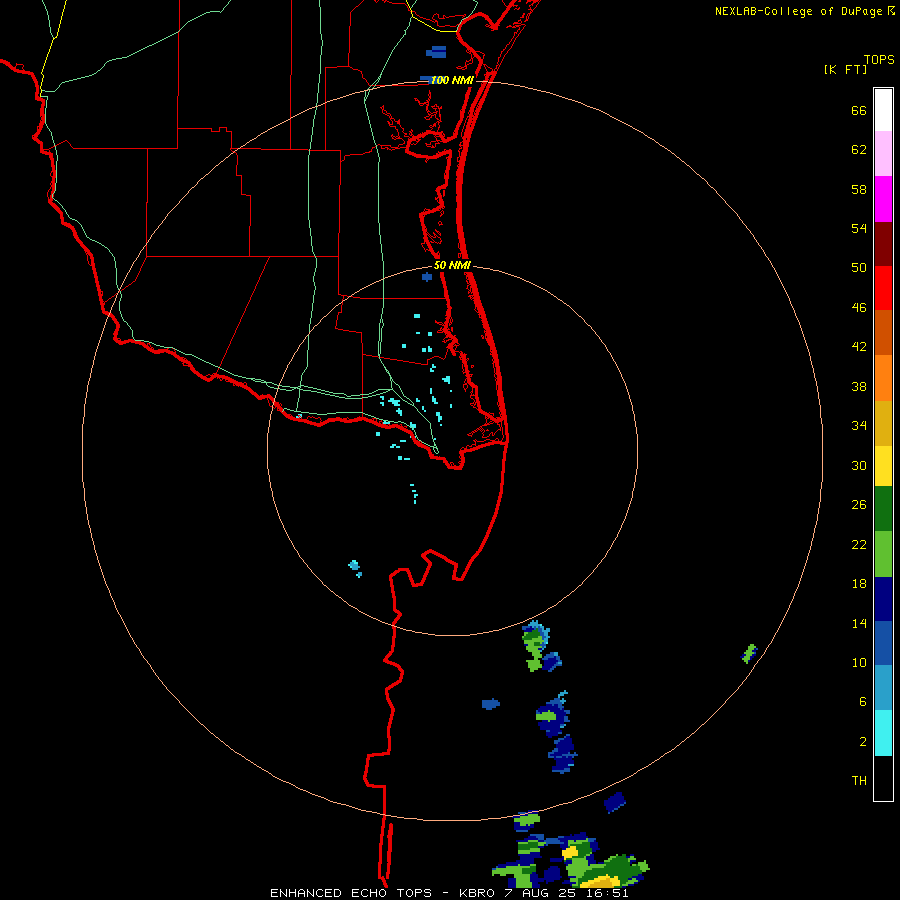Click the medium blue legend swatch
Viewport: 900px width, 900px height.
883,643
